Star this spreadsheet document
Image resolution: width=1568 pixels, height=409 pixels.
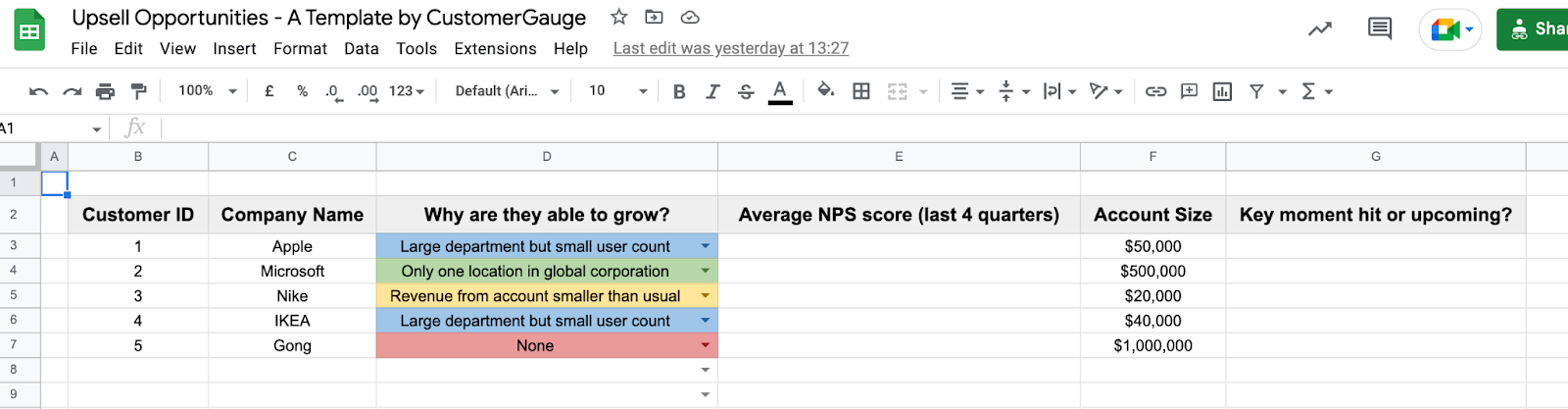(618, 17)
